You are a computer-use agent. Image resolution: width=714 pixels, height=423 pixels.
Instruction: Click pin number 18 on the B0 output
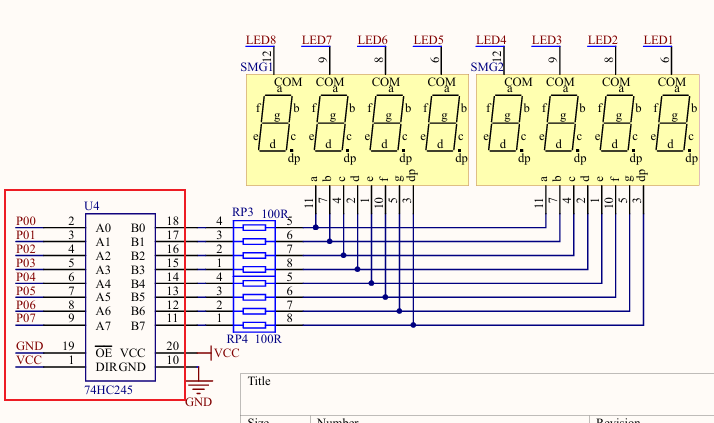point(173,221)
